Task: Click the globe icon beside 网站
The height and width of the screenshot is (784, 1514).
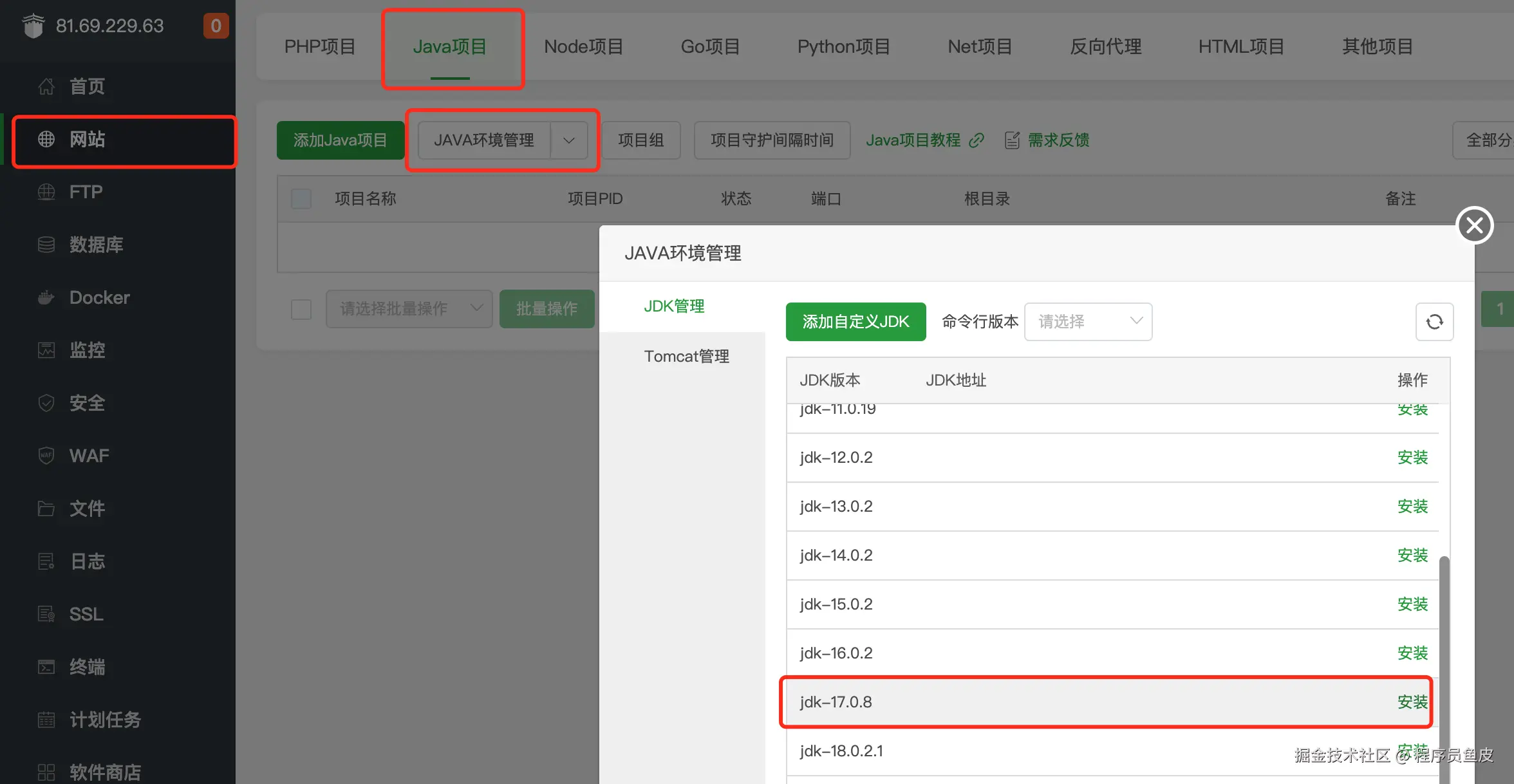Action: pos(46,139)
